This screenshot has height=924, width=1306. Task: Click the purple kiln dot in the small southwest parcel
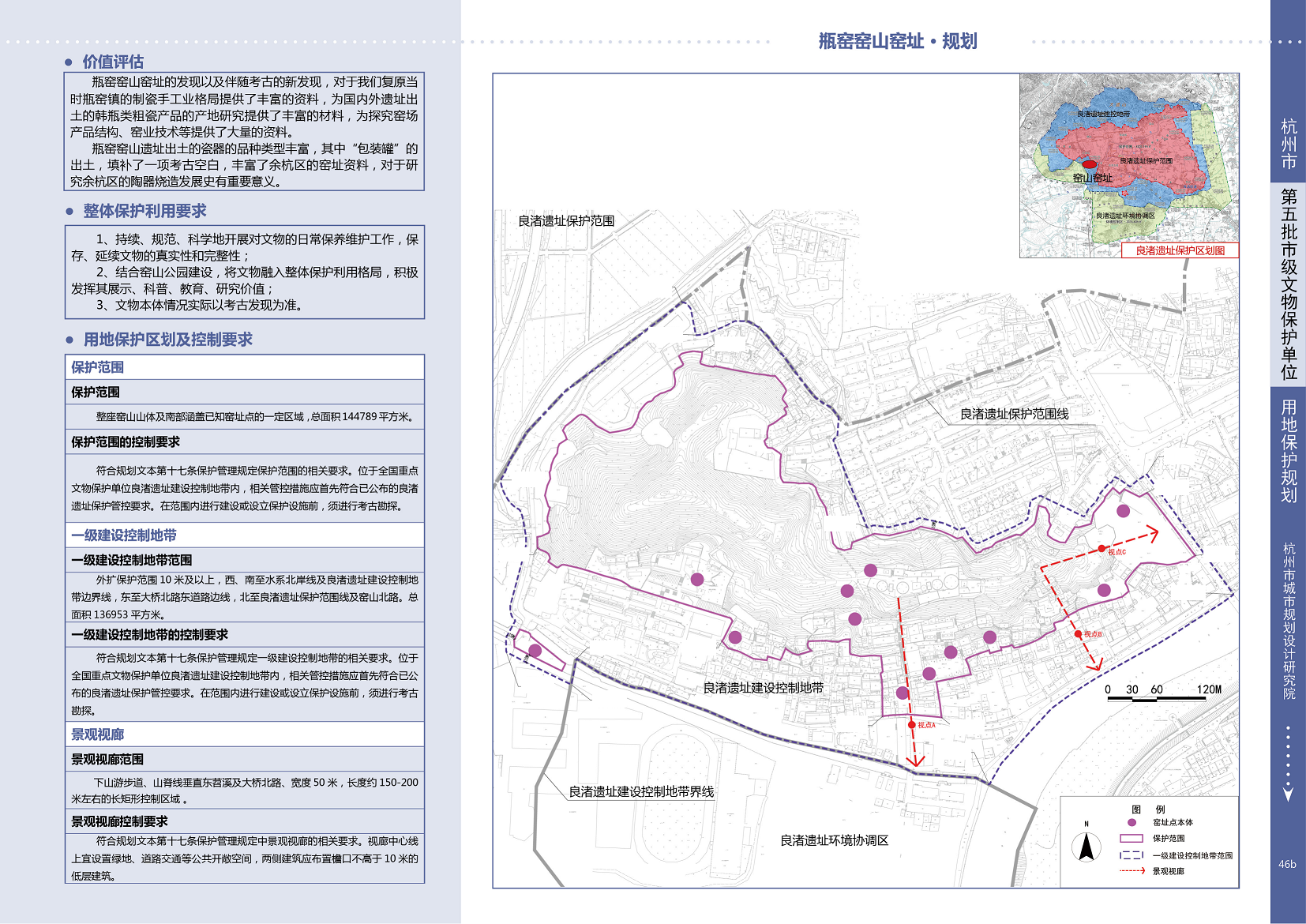(x=535, y=651)
